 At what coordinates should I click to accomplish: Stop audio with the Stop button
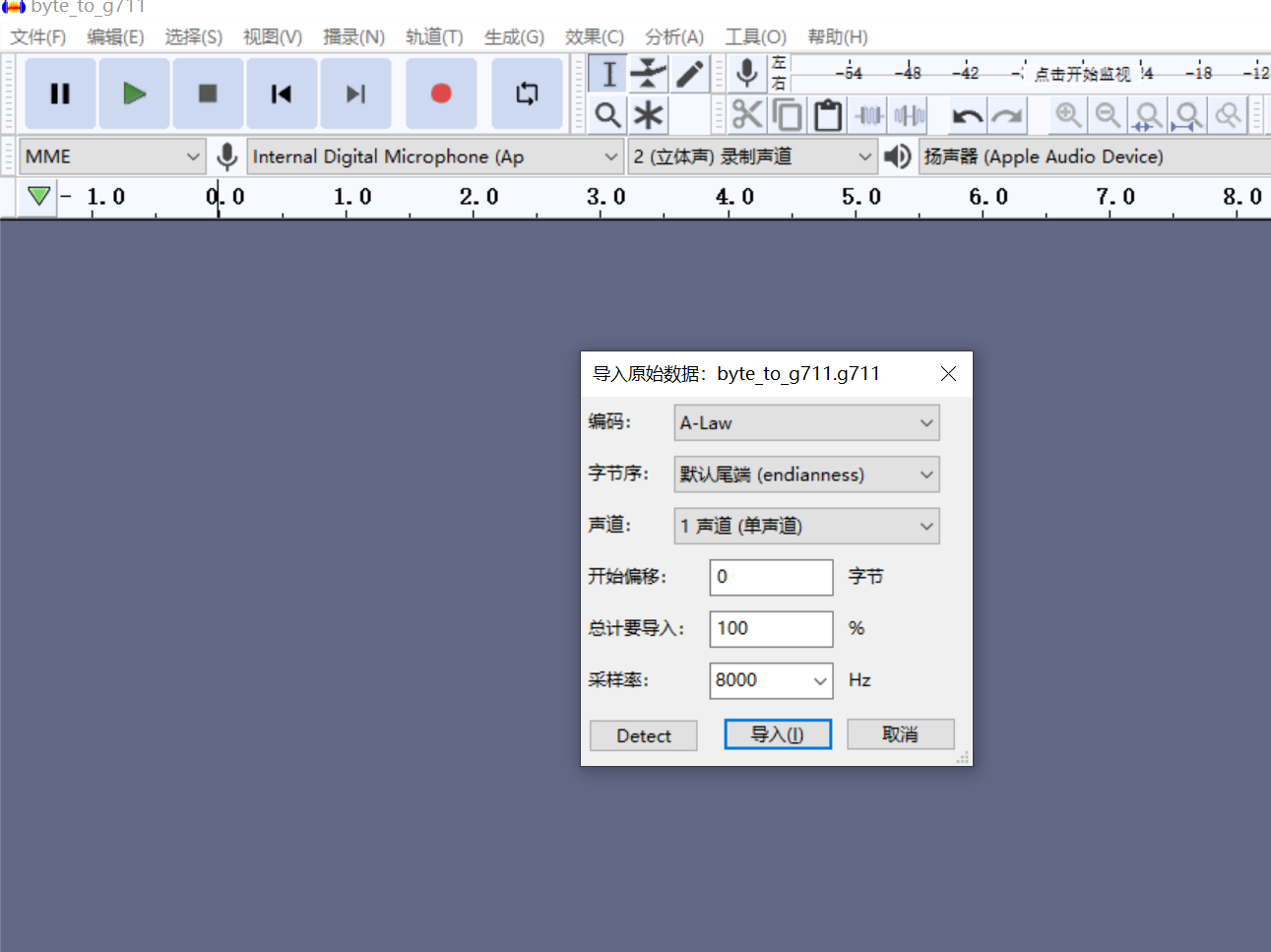(208, 94)
